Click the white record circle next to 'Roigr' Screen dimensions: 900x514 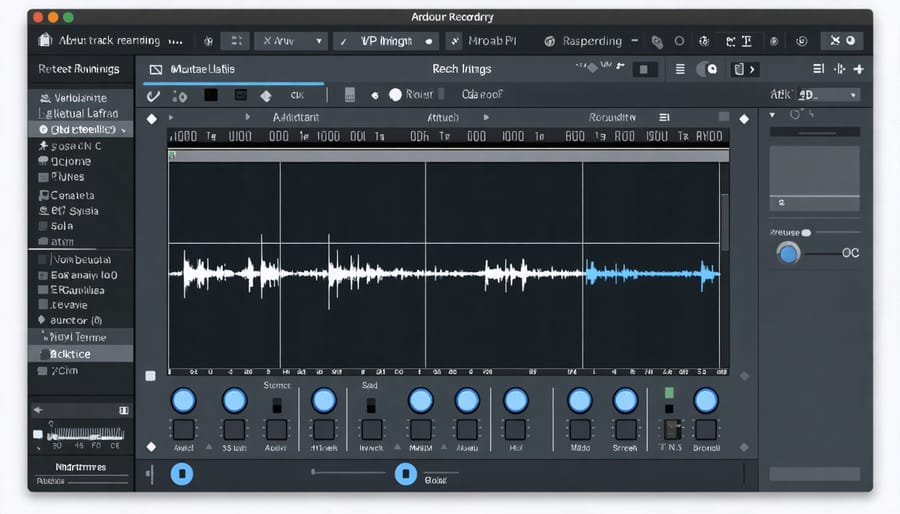click(x=395, y=95)
